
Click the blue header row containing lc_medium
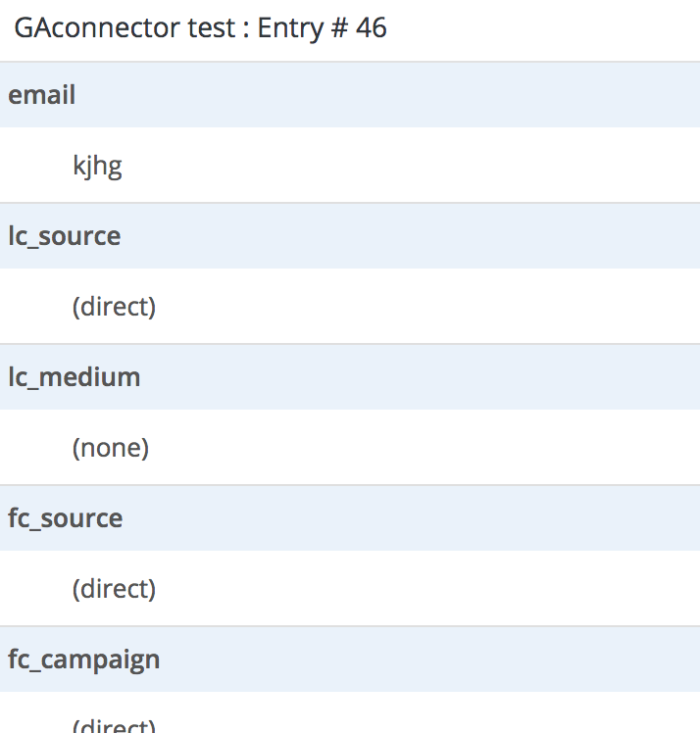[x=400, y=377]
